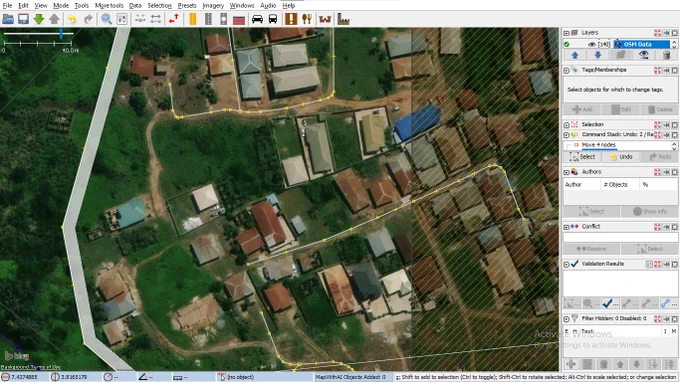Viewport: 680px width, 382px height.
Task: Click Show info button in Authors
Action: (650, 212)
